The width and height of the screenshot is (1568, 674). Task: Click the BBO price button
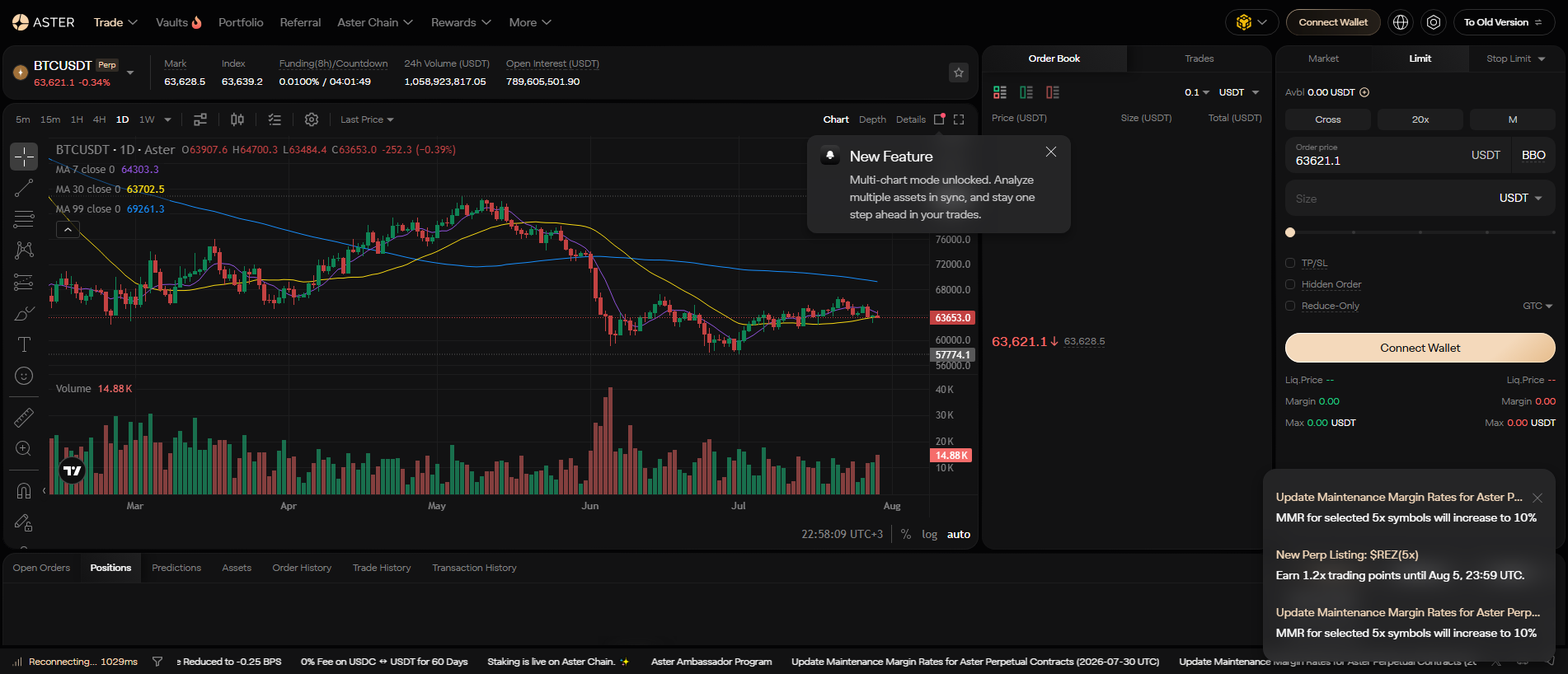click(x=1533, y=155)
